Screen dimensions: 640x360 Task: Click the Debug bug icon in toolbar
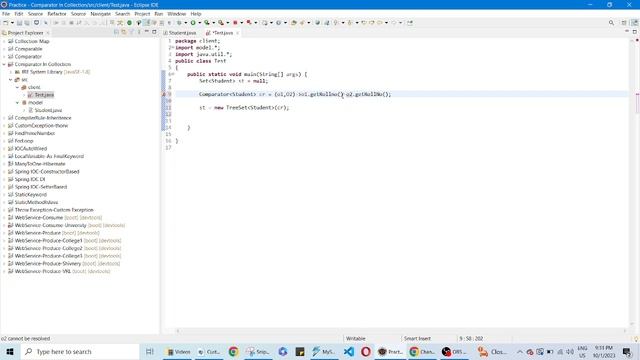(x=179, y=23)
